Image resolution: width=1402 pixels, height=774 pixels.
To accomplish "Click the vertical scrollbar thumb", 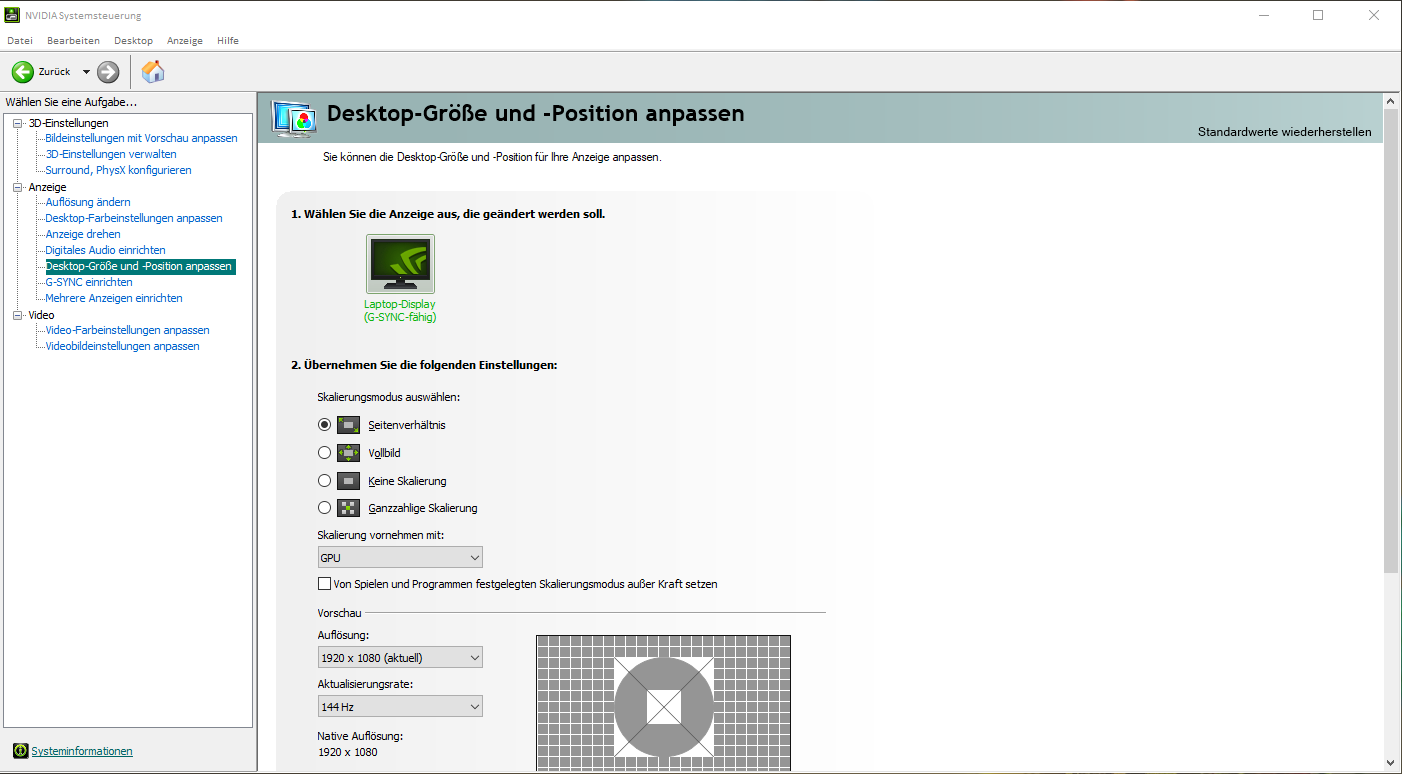I will 1390,342.
